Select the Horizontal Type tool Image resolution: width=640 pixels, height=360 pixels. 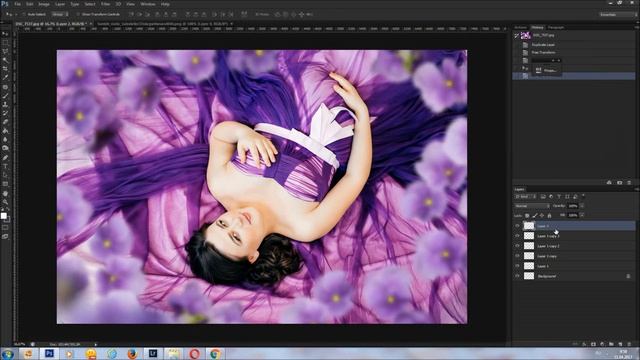(x=5, y=166)
